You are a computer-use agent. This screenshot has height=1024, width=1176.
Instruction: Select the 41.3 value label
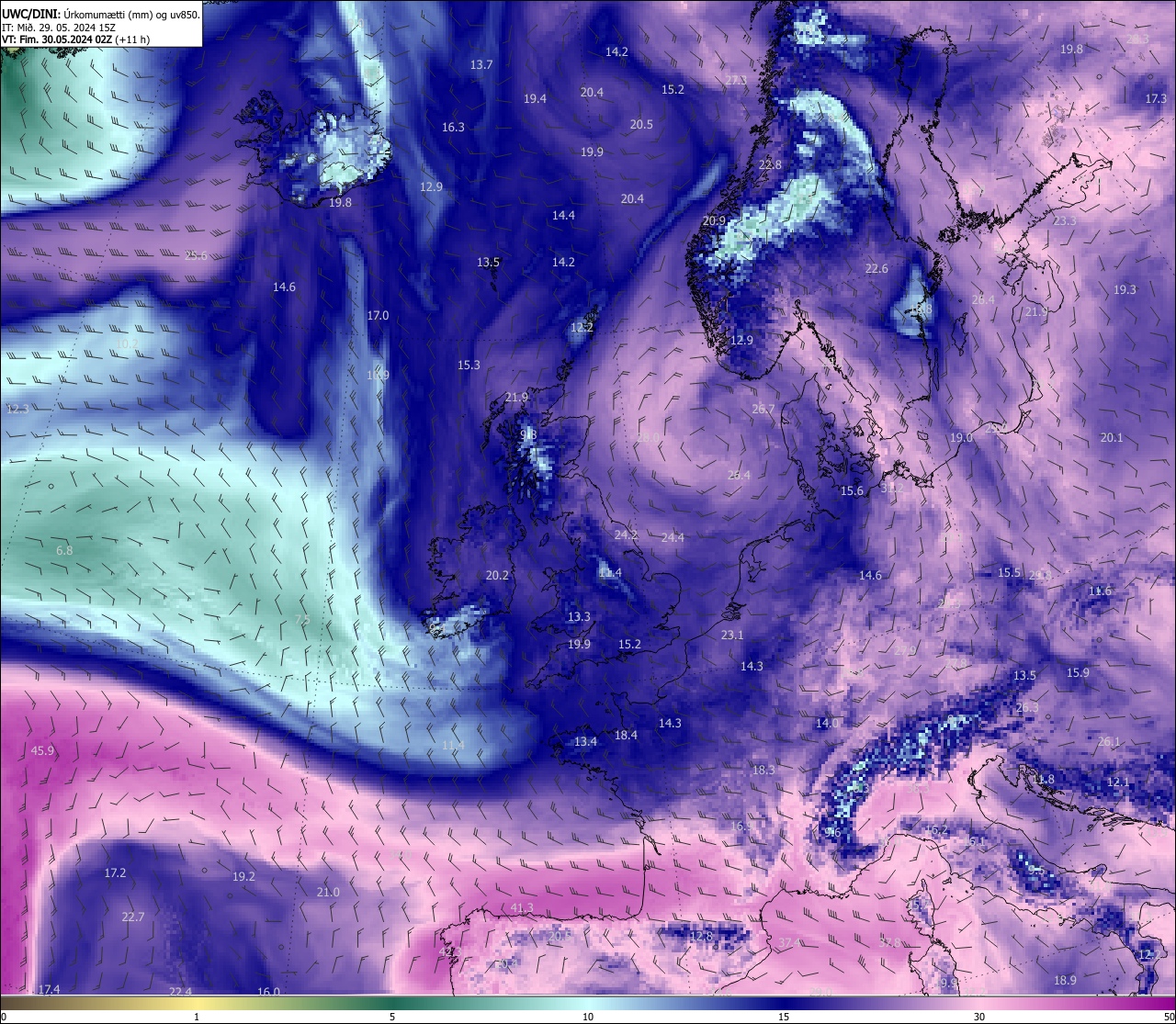click(521, 907)
